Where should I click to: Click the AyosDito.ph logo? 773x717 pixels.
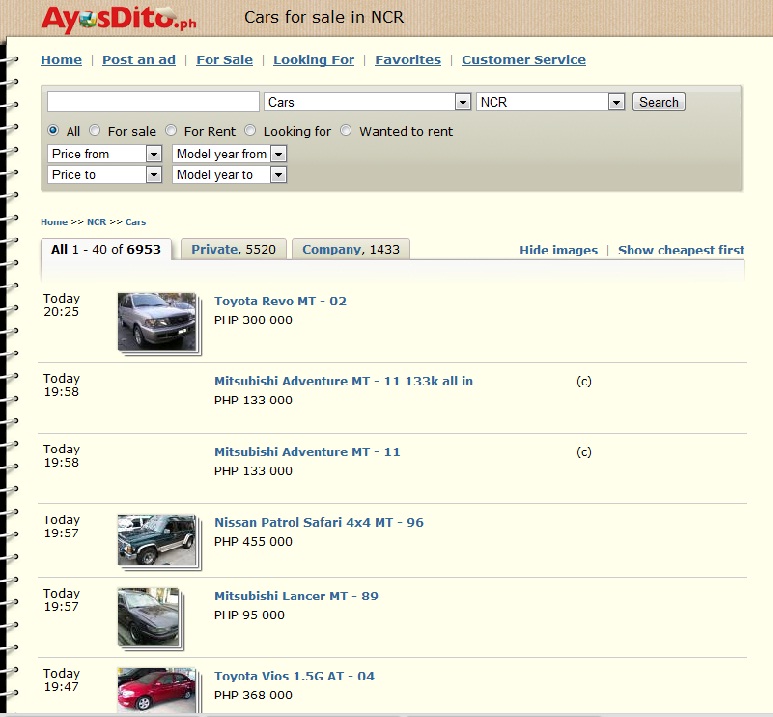(119, 19)
